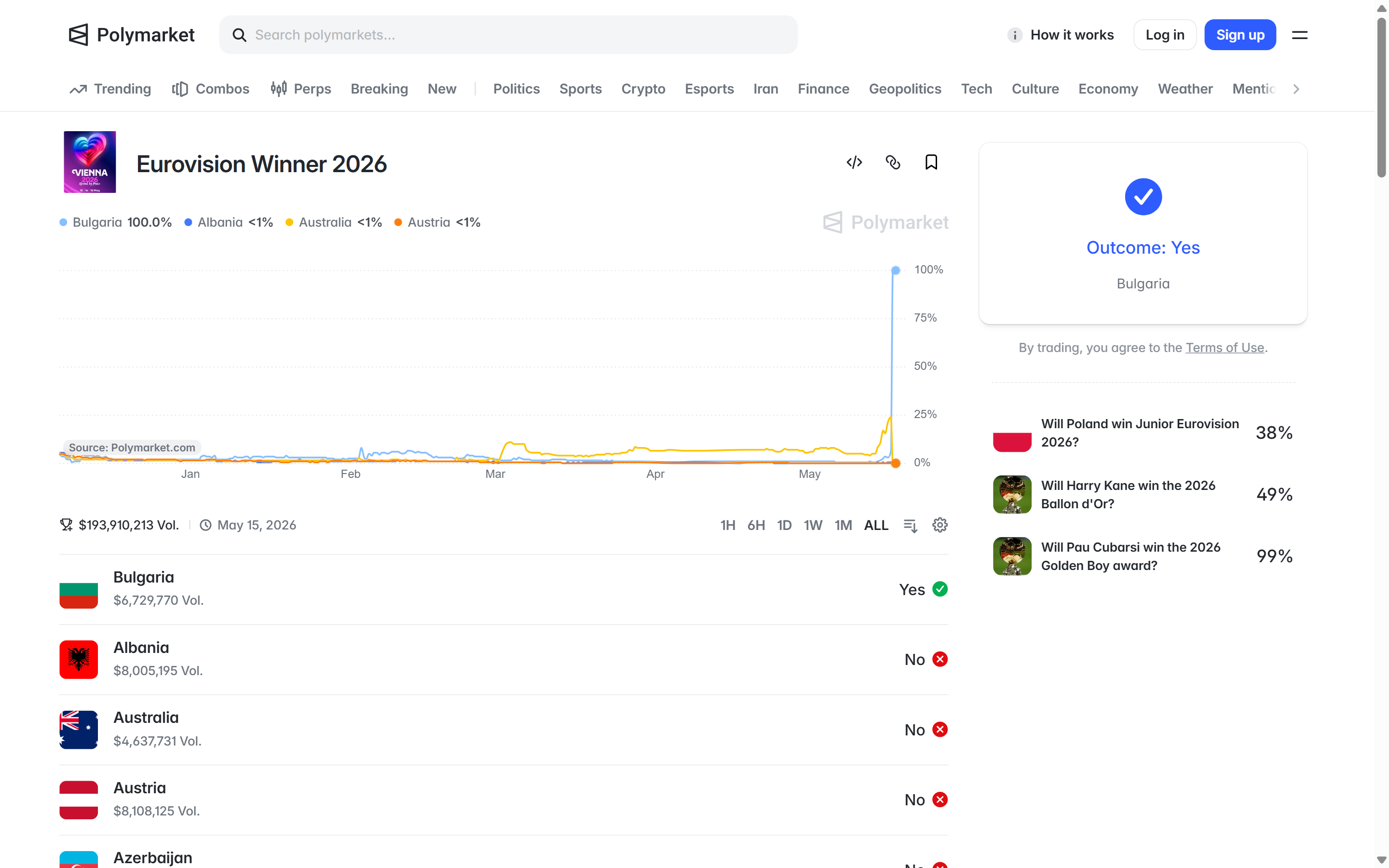Open chart settings gear icon
The image size is (1389, 868).
(x=940, y=525)
